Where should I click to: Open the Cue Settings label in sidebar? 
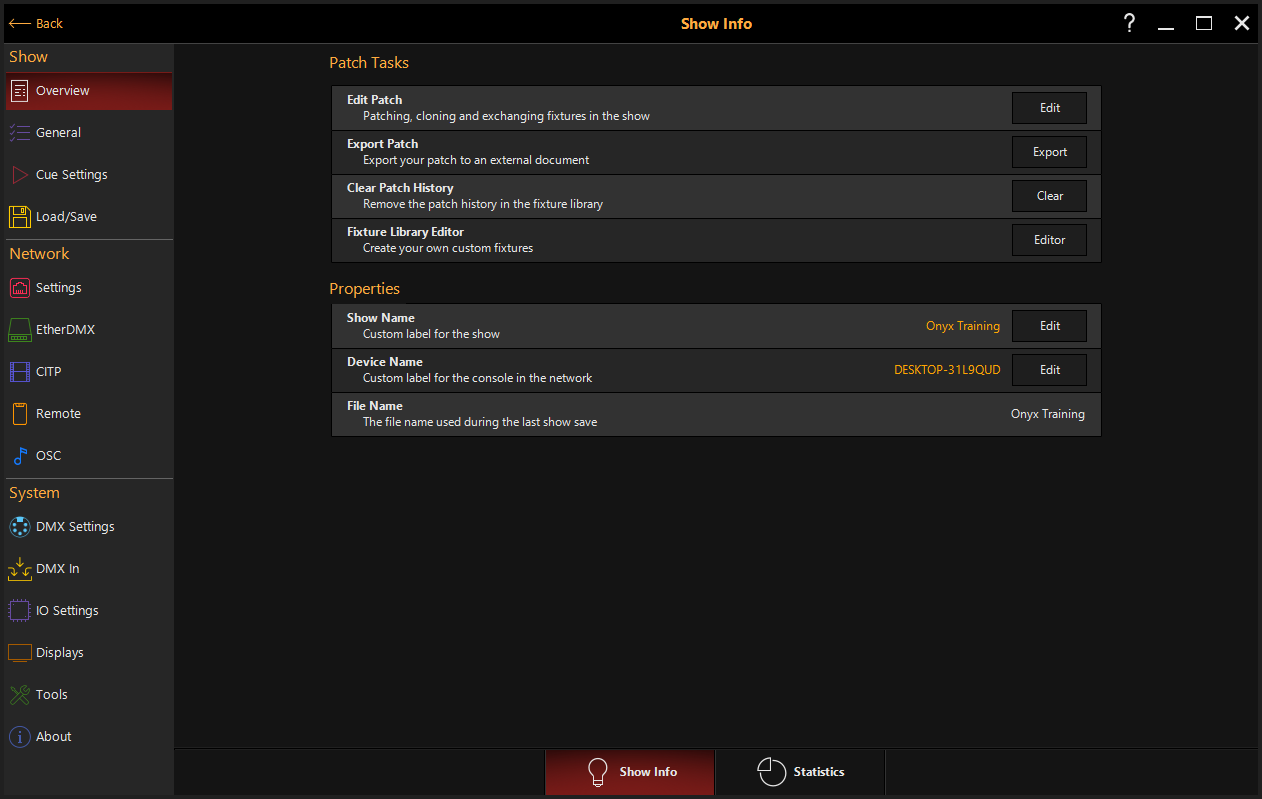pos(72,175)
